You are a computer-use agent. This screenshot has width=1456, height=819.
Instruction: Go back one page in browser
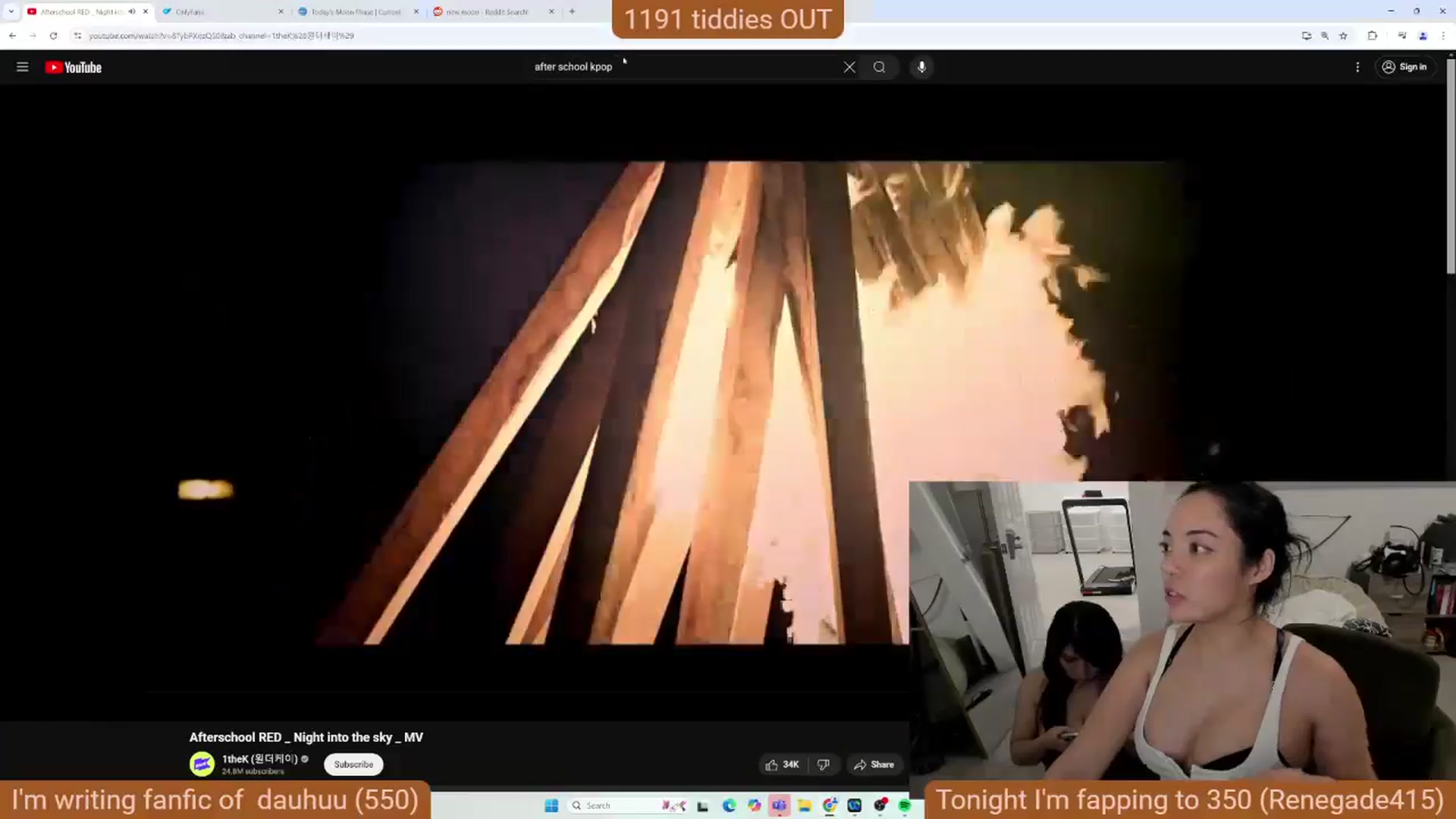click(x=12, y=36)
